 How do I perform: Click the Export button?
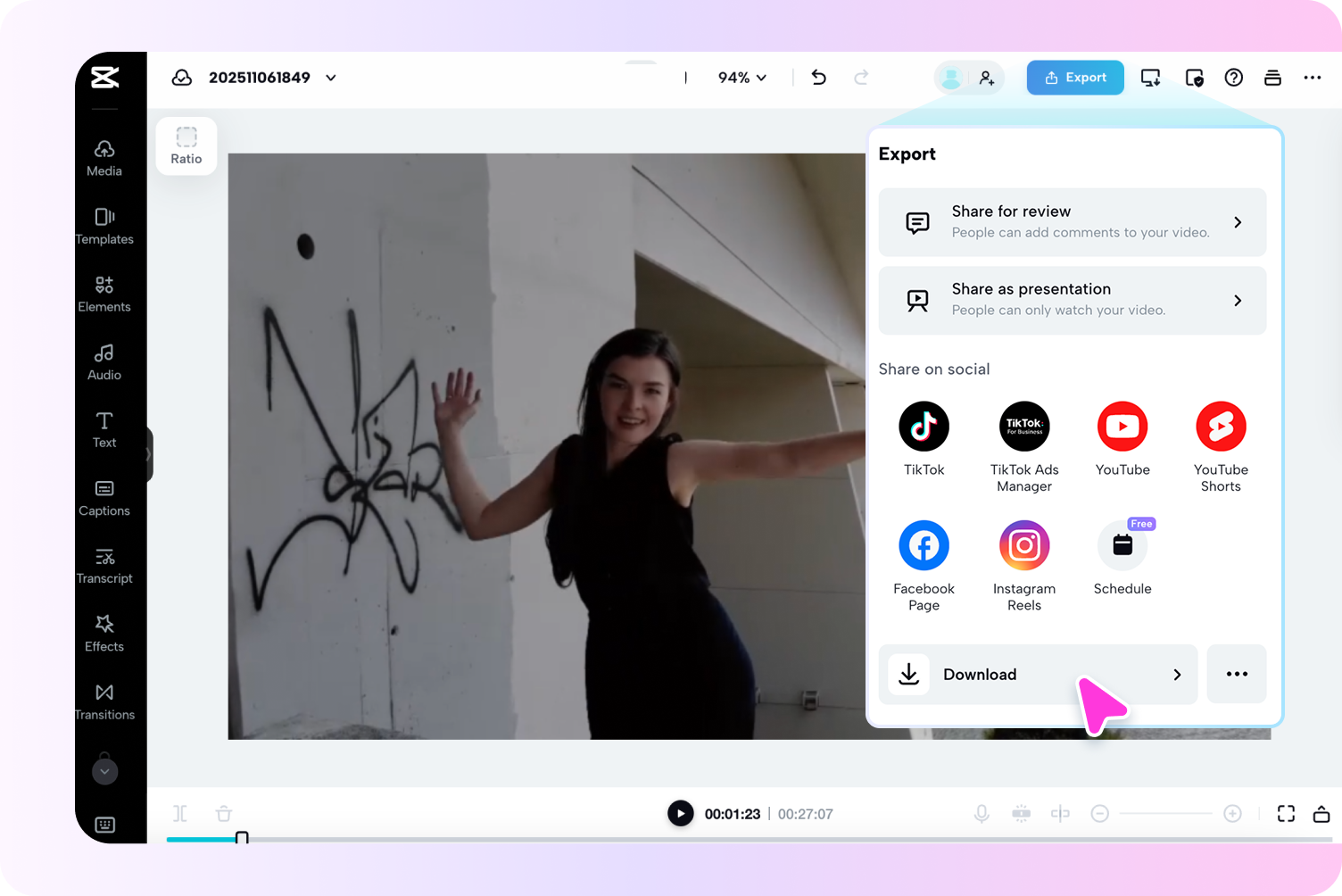1074,78
